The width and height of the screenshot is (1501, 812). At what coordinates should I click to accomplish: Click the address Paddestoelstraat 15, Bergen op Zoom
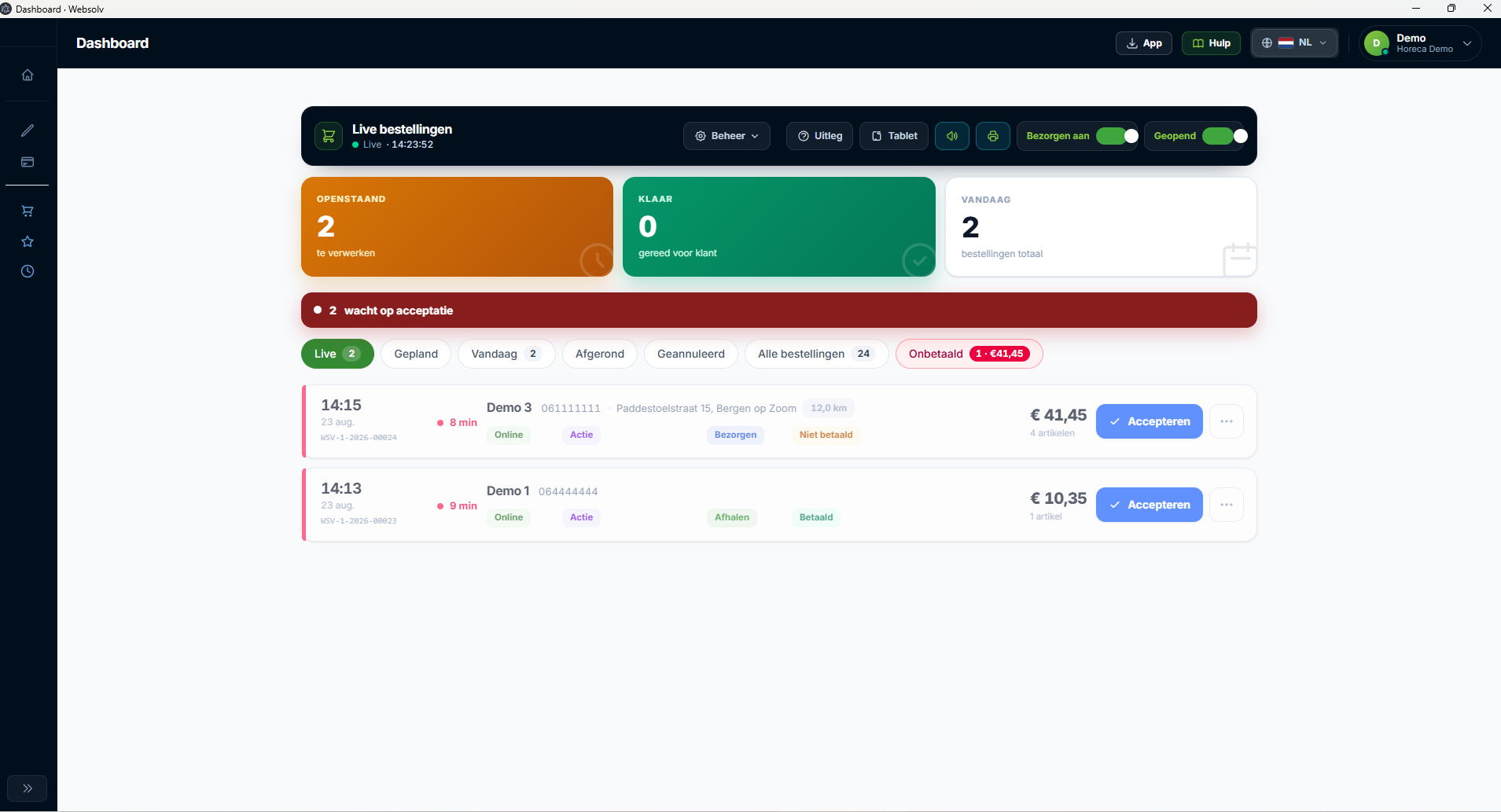coord(706,408)
